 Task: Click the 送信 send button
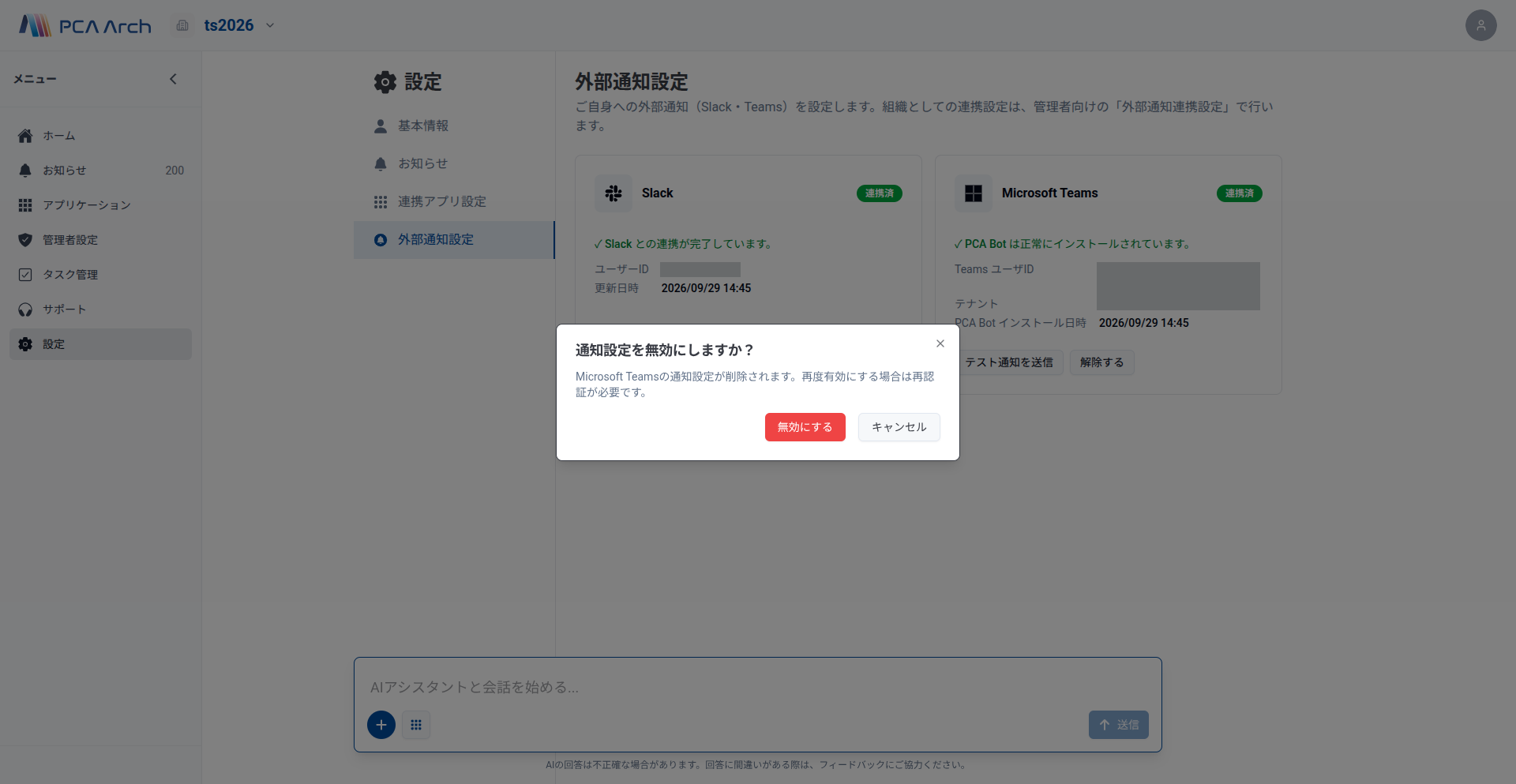coord(1119,725)
